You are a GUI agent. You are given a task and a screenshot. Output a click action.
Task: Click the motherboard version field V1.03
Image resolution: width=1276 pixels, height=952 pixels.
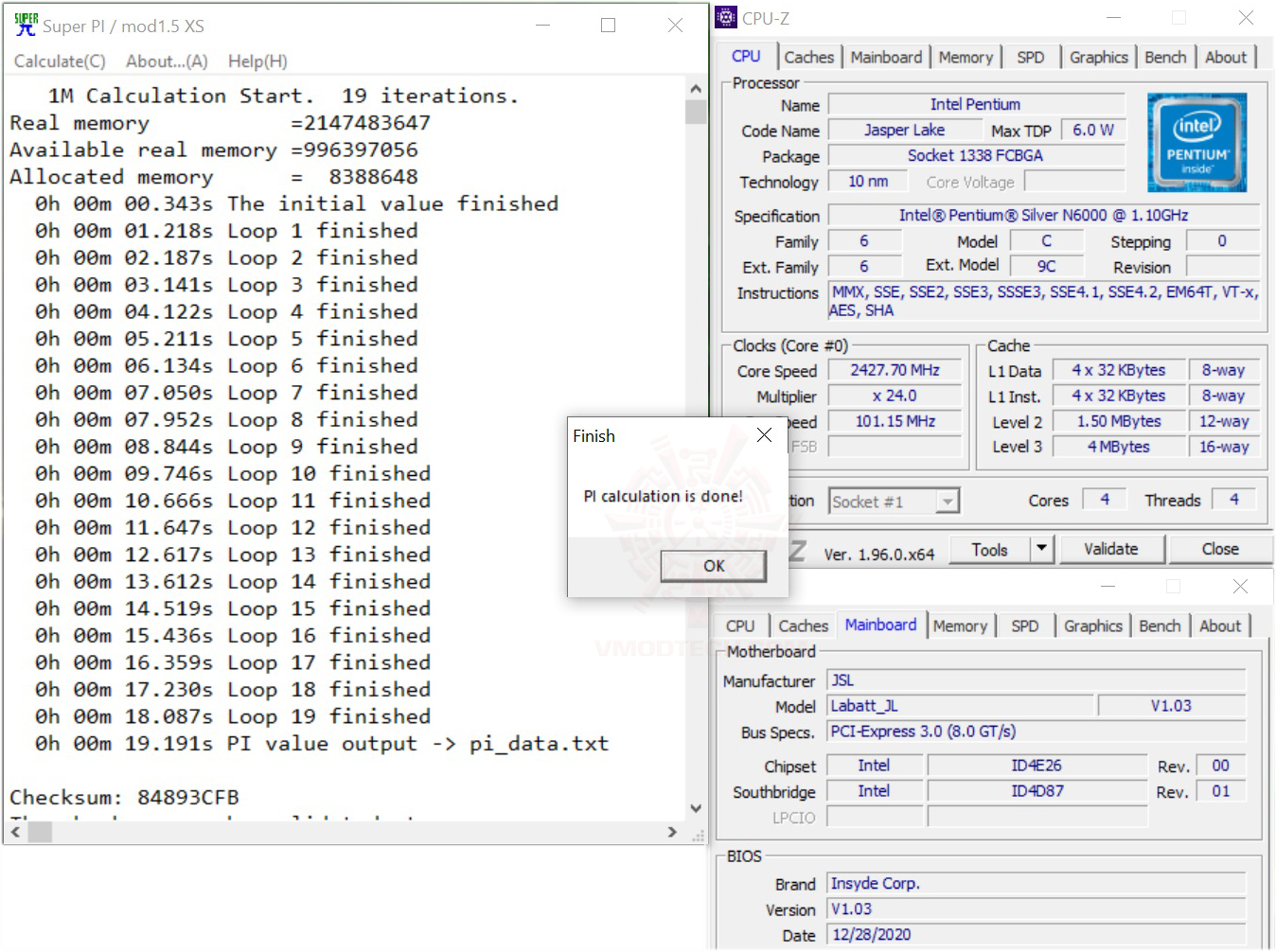(1171, 705)
